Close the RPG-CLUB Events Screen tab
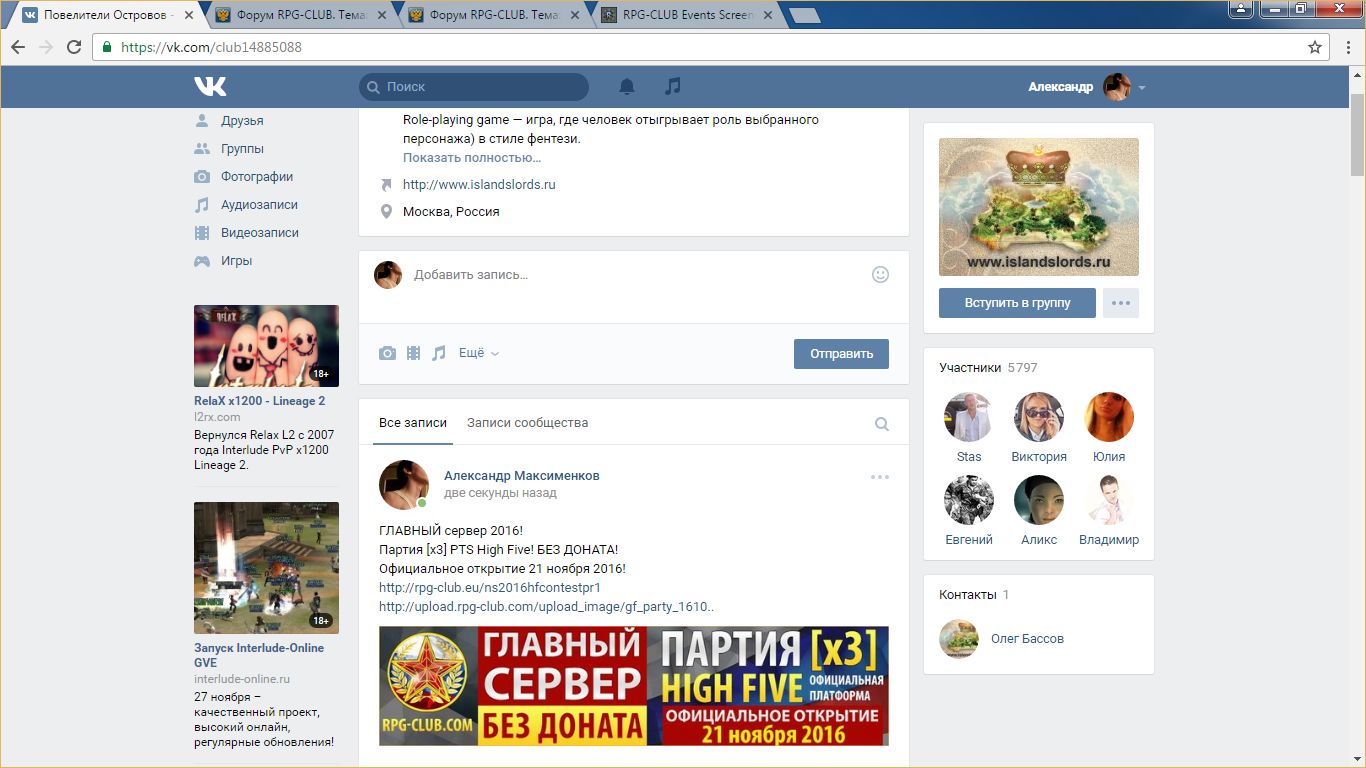This screenshot has height=768, width=1366. click(x=767, y=15)
